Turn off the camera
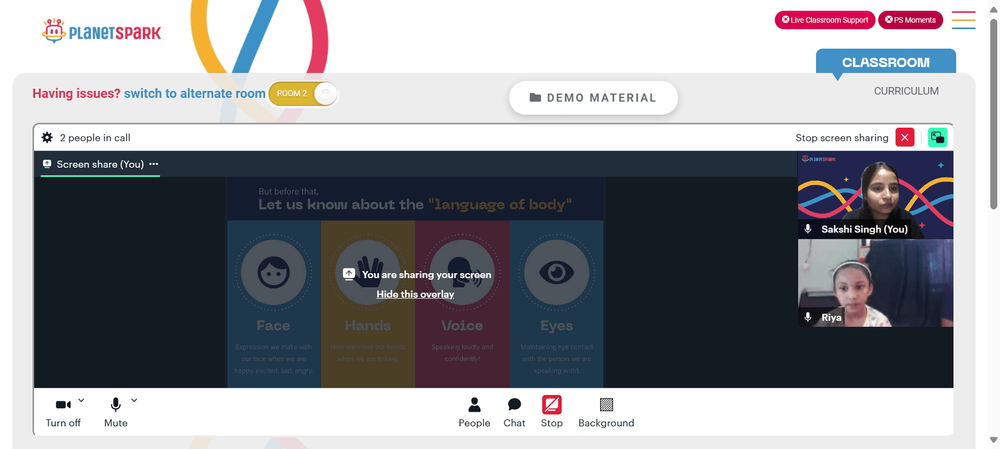1000x449 pixels. tap(63, 413)
